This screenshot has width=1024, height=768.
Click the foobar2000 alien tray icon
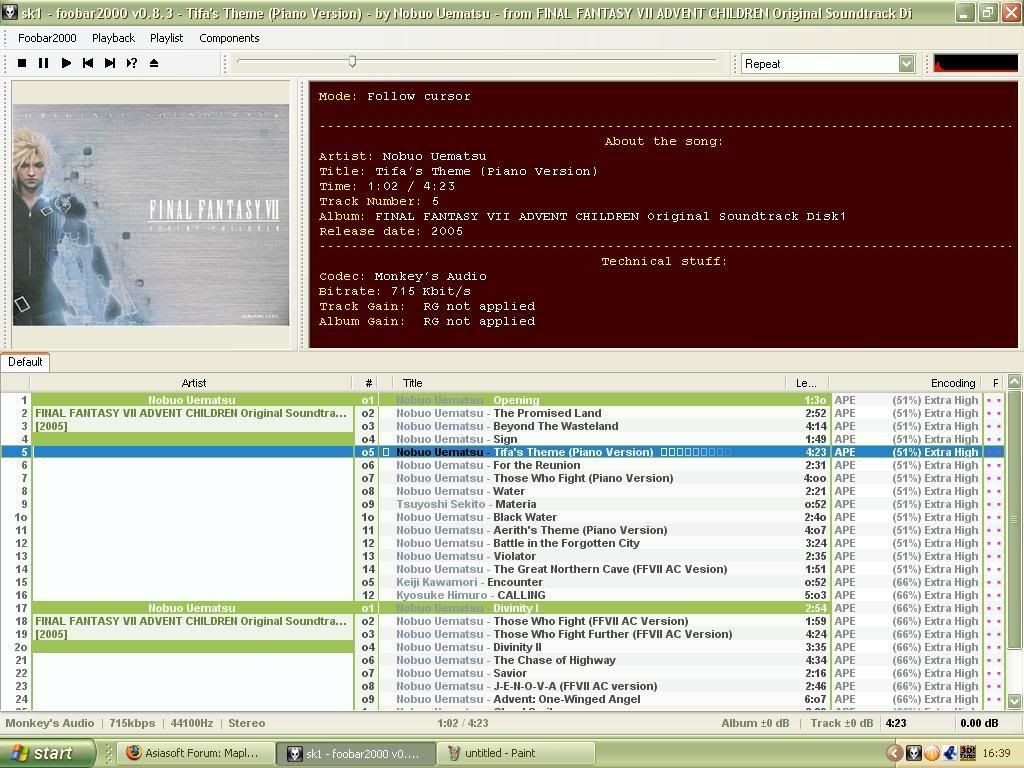pyautogui.click(x=913, y=753)
